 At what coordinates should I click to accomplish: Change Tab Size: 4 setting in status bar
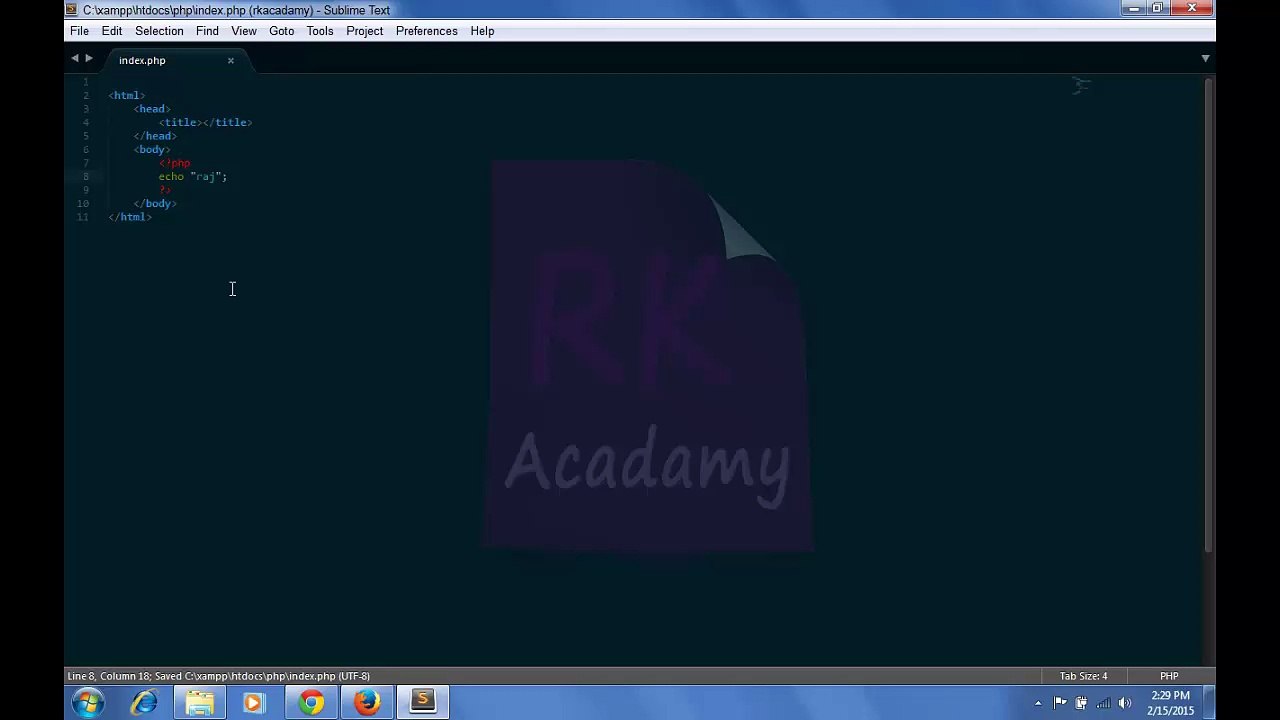[x=1083, y=676]
